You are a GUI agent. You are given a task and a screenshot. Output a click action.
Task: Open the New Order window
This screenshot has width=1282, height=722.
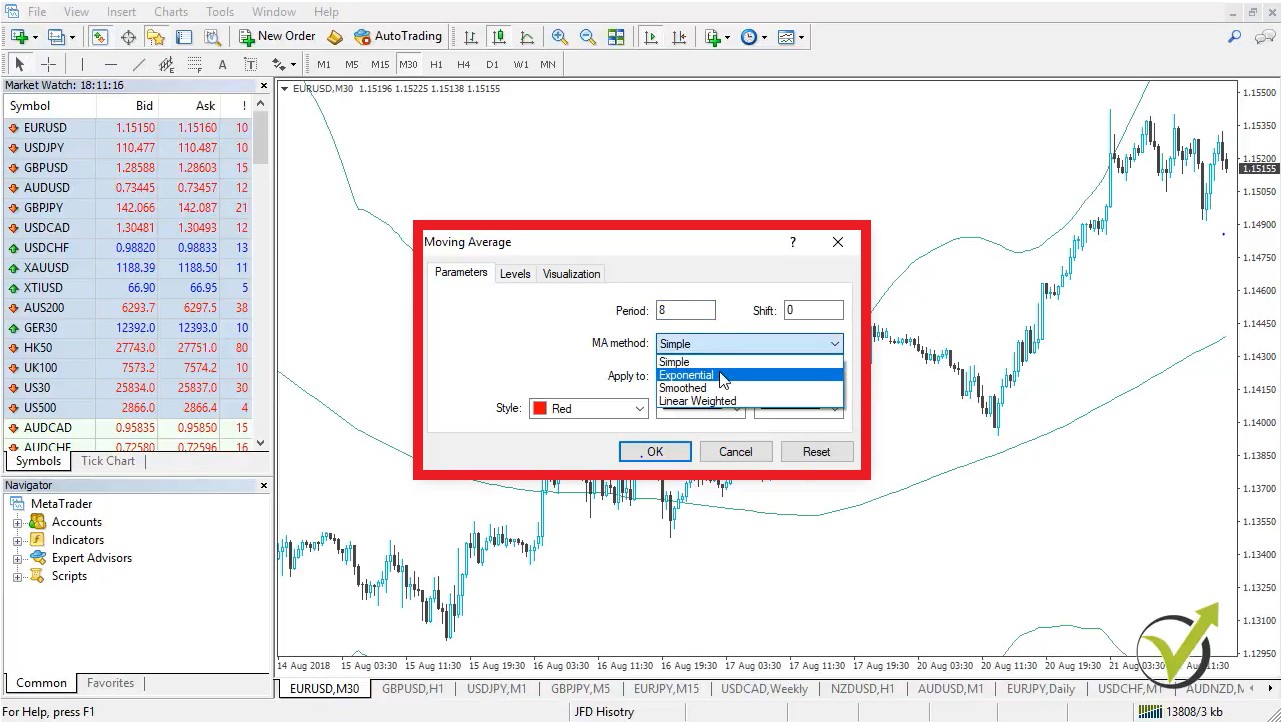(x=276, y=36)
